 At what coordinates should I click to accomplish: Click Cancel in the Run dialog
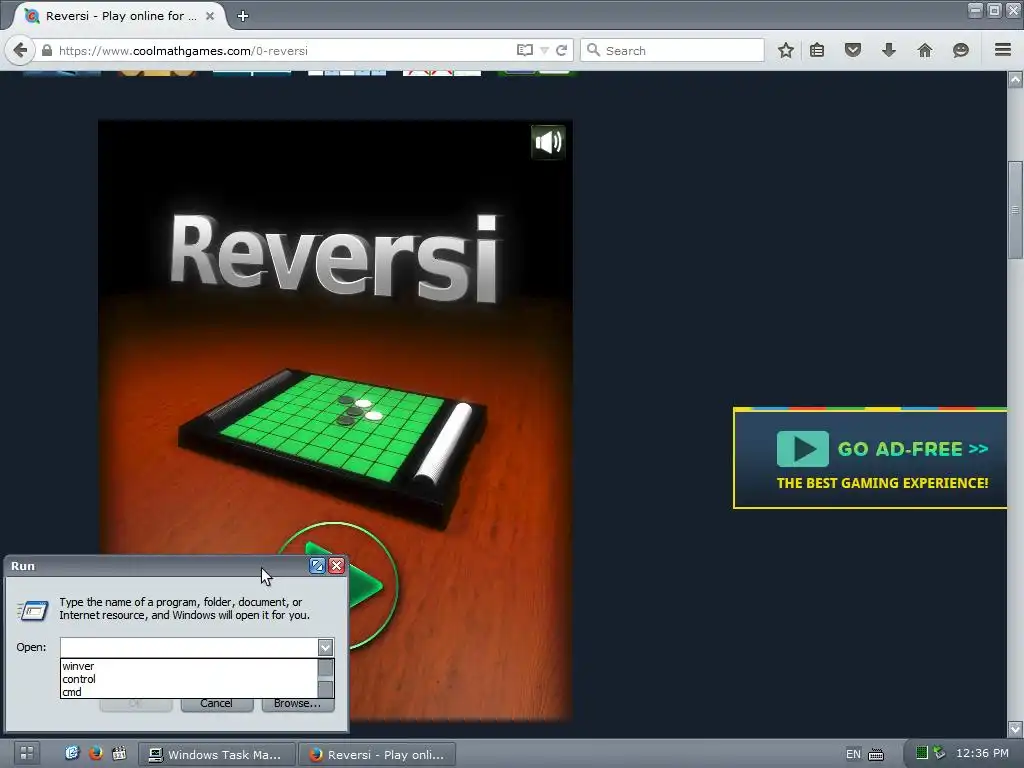click(217, 704)
